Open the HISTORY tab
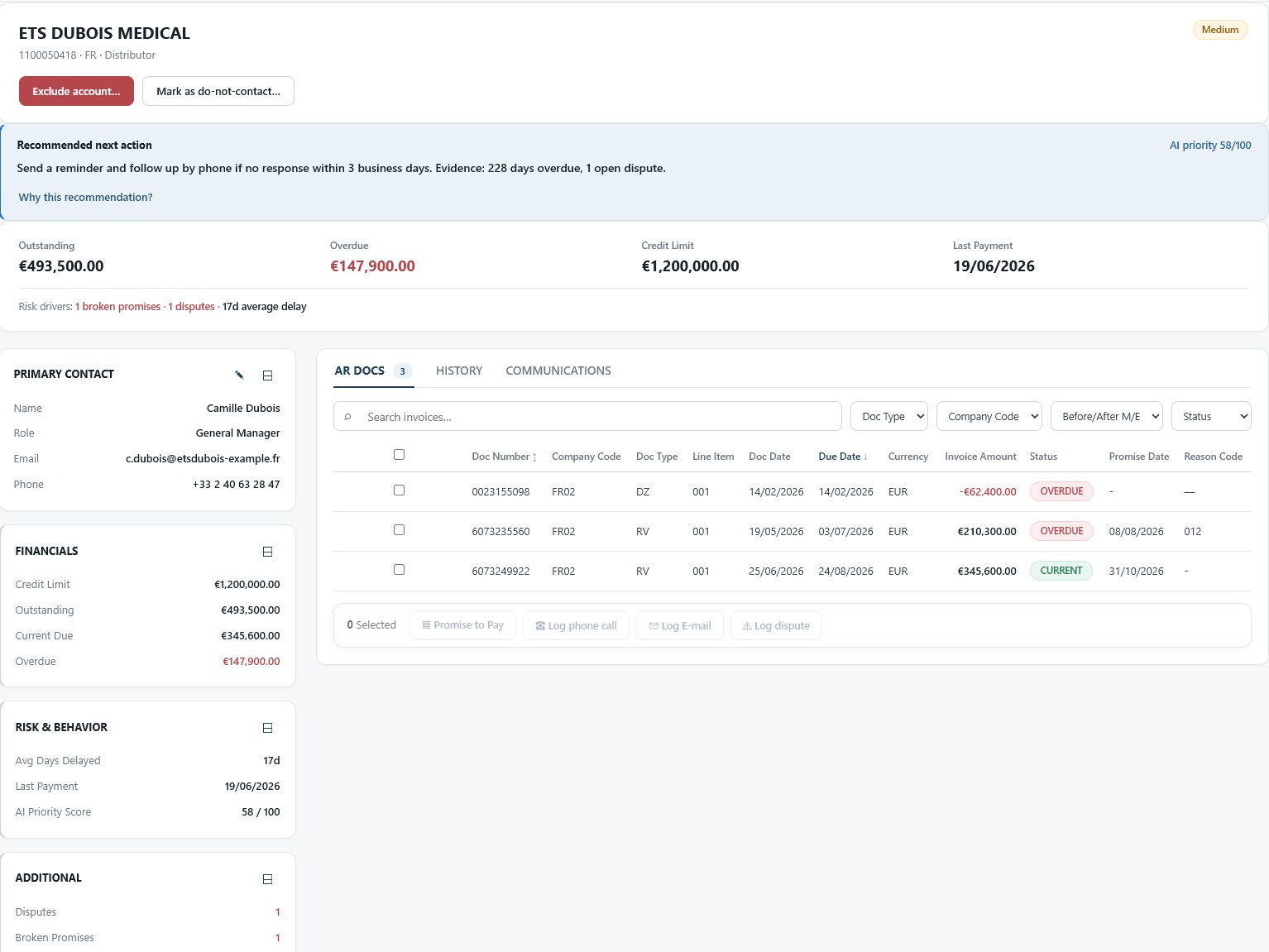This screenshot has width=1269, height=952. click(x=459, y=371)
